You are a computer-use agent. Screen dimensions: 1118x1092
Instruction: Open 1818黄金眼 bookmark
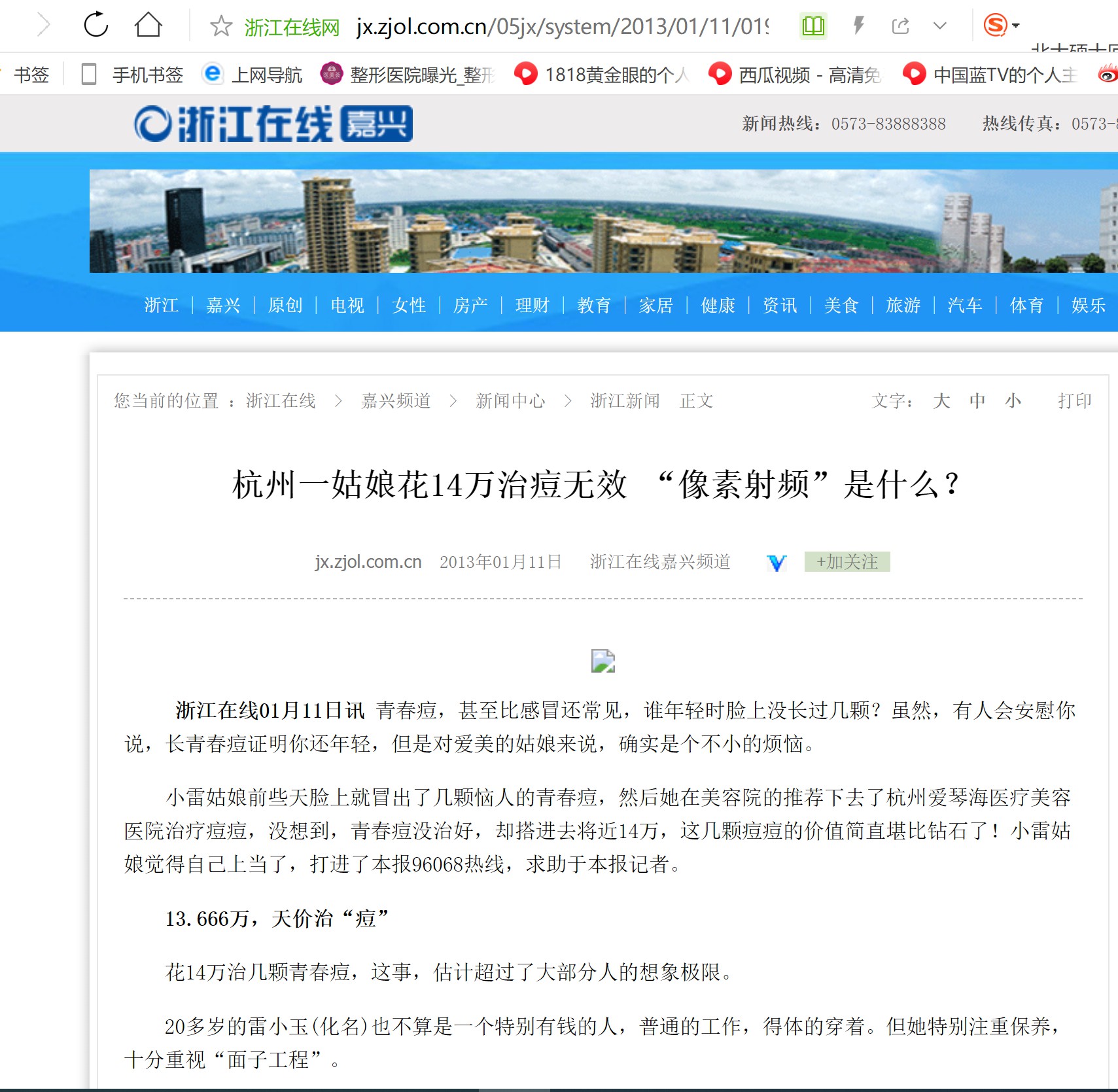[x=602, y=75]
